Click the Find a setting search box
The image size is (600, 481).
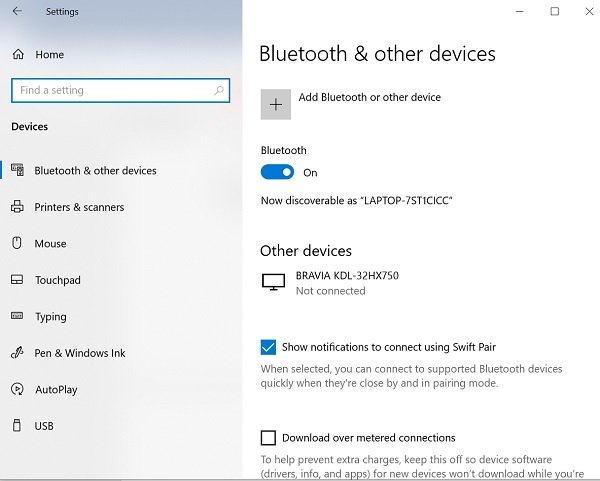click(x=110, y=90)
